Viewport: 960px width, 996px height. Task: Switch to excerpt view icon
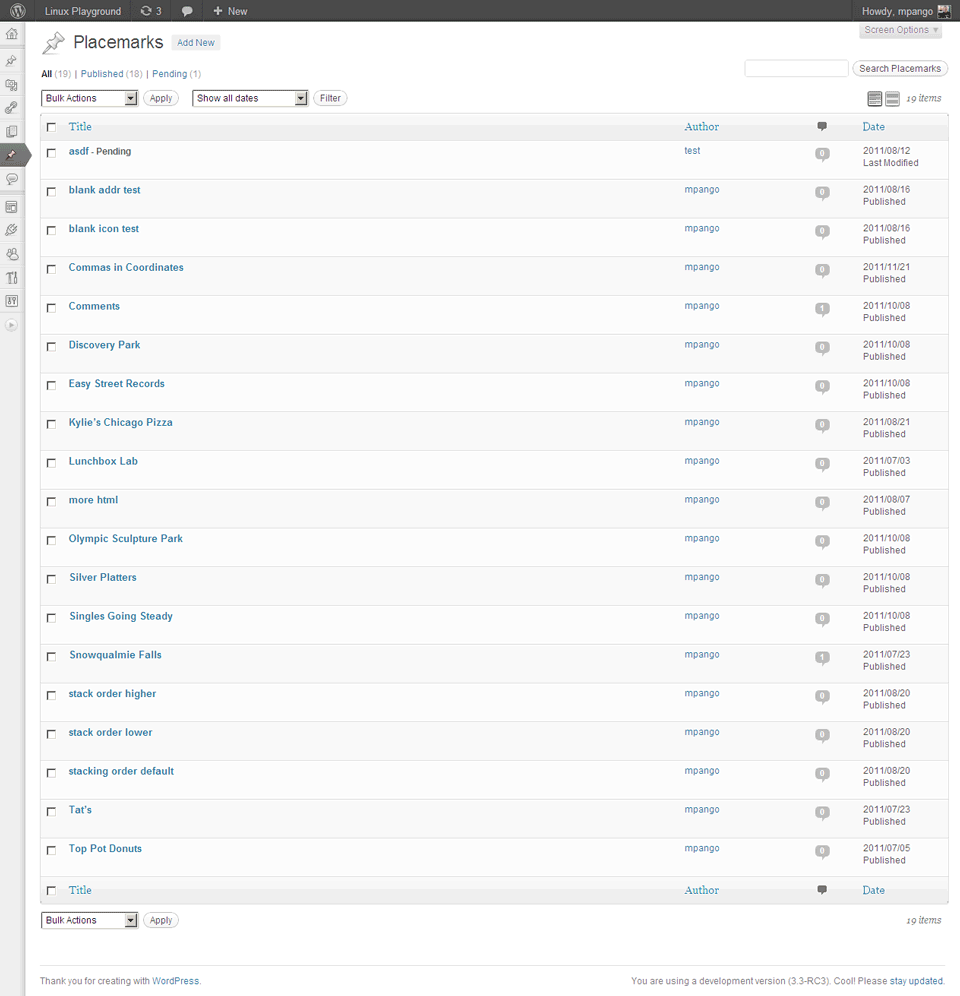pos(892,98)
